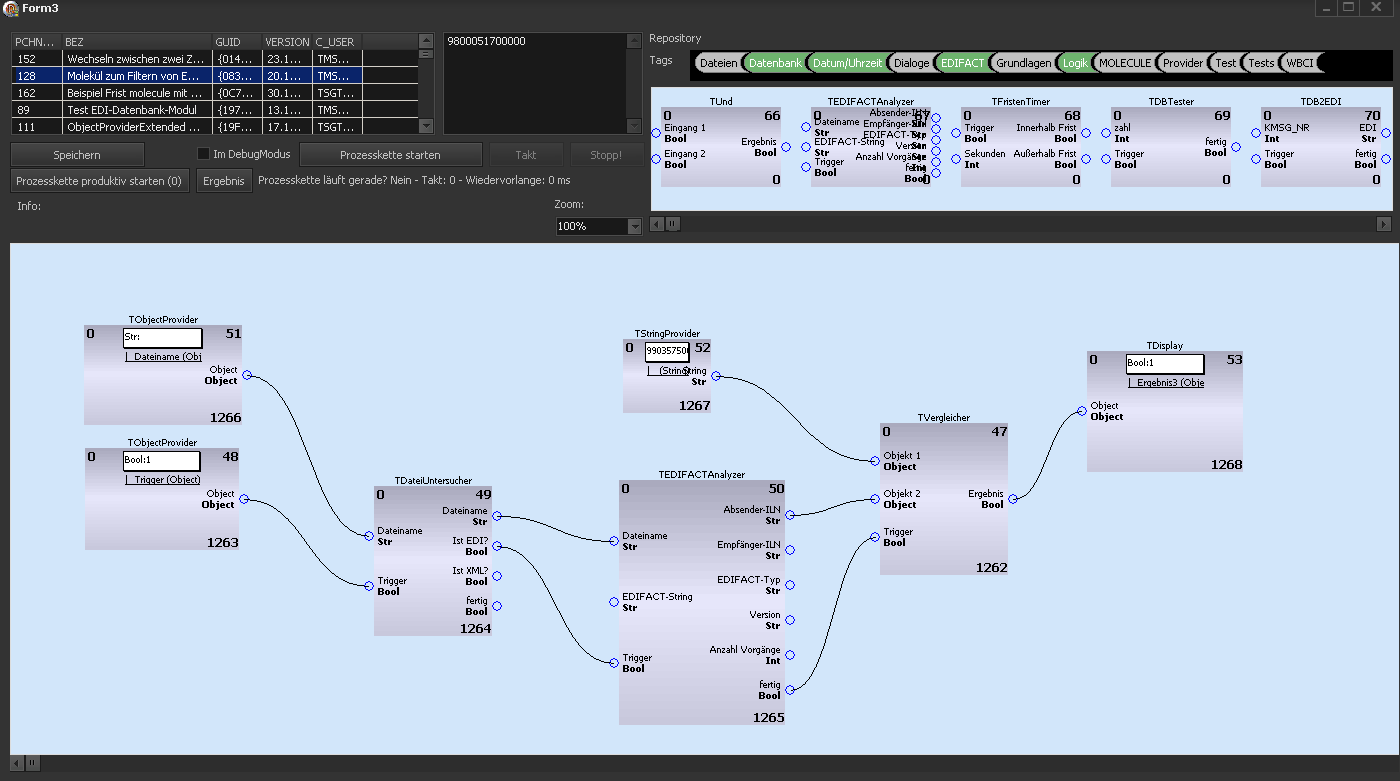Click the Absender-ILN output port on node 1265
Viewport: 1400px width, 781px height.
(790, 515)
